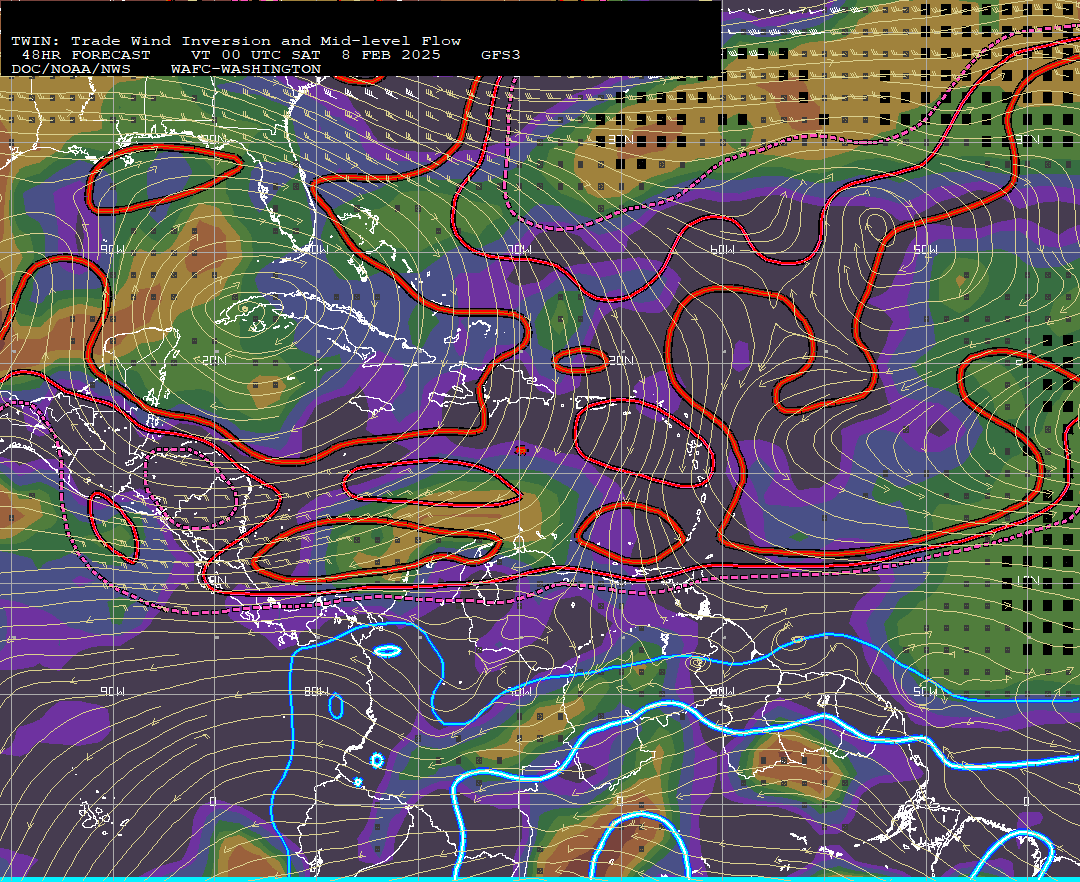Click the '30N' label on the 65W meridian
The height and width of the screenshot is (882, 1080).
pos(621,140)
